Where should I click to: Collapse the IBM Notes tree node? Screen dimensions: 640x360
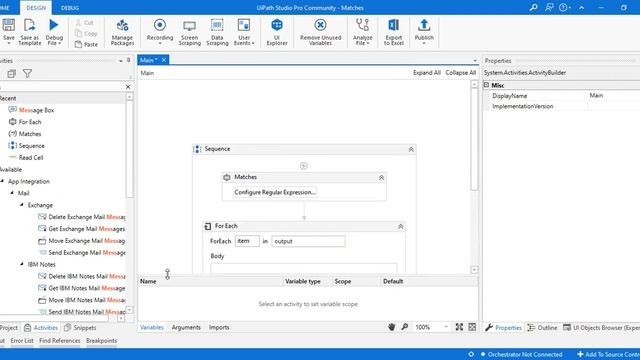tap(22, 264)
